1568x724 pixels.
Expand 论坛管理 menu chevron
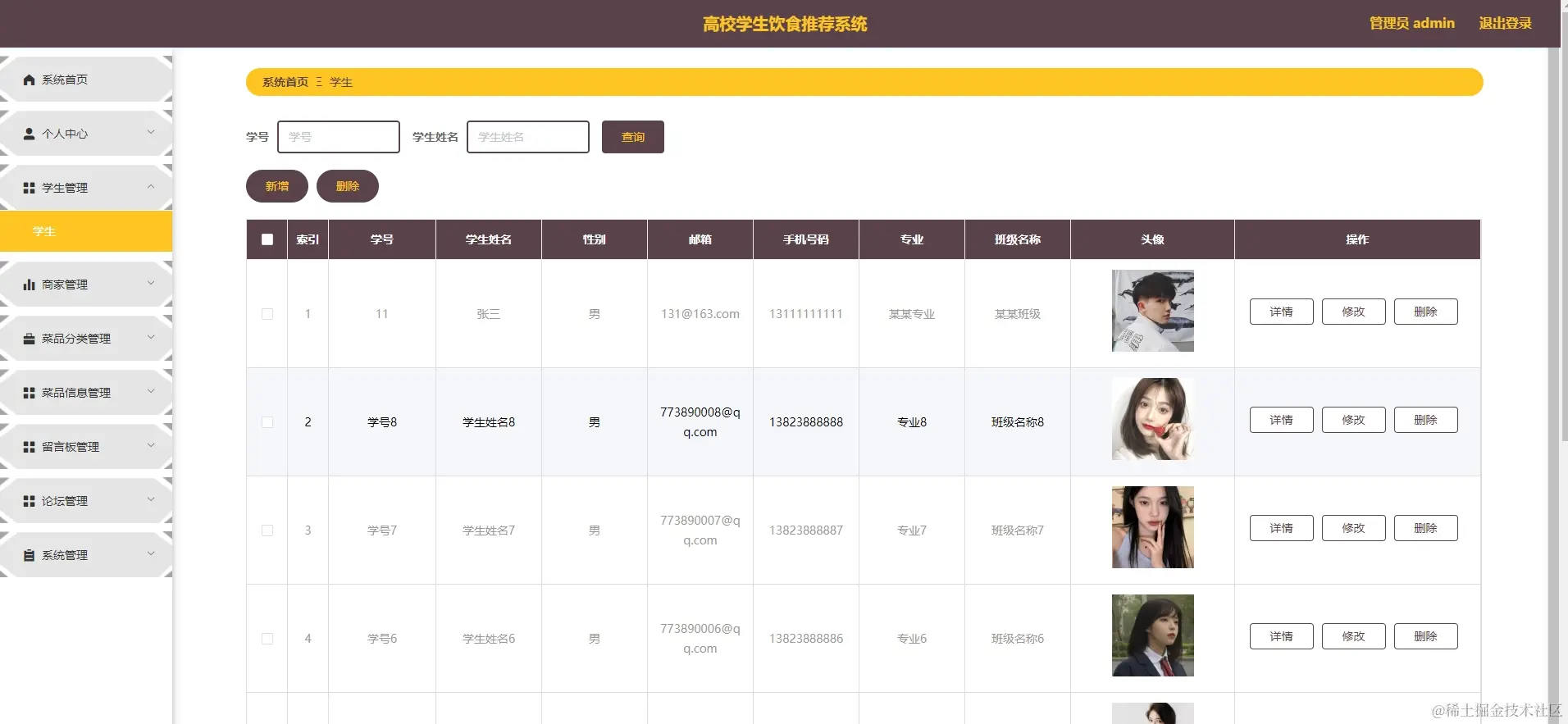(151, 499)
